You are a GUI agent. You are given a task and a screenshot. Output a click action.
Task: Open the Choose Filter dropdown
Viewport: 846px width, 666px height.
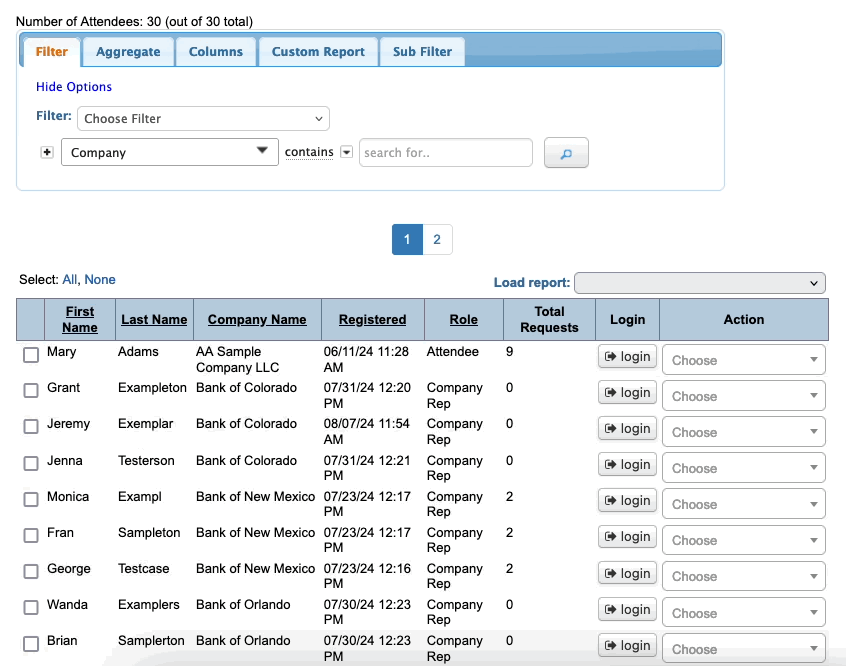coord(203,118)
